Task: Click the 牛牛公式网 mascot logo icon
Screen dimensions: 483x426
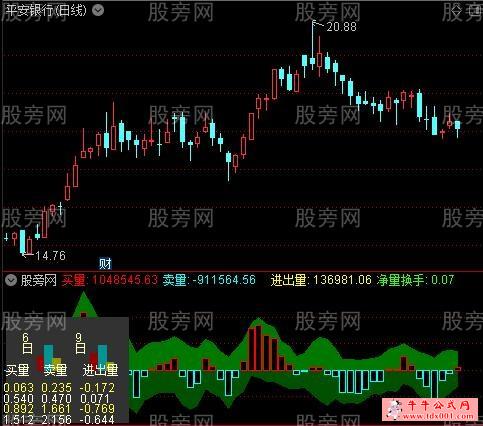Action: (394, 409)
